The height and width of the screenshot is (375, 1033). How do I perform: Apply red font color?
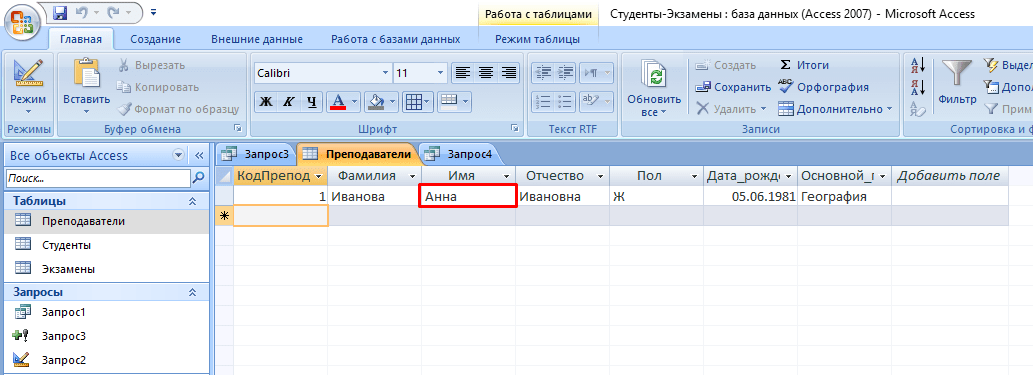point(337,101)
